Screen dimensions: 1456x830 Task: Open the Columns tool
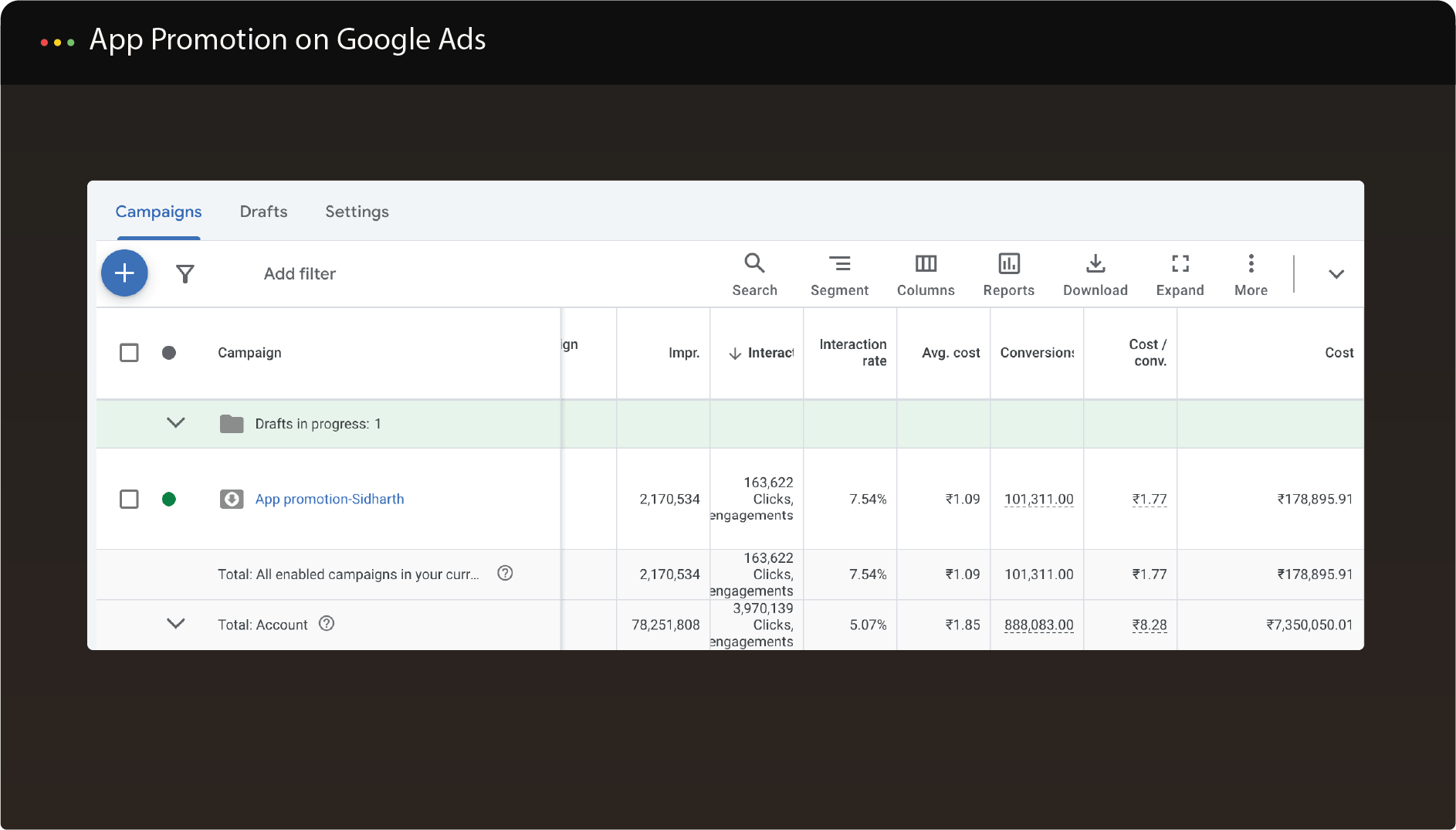click(x=926, y=274)
